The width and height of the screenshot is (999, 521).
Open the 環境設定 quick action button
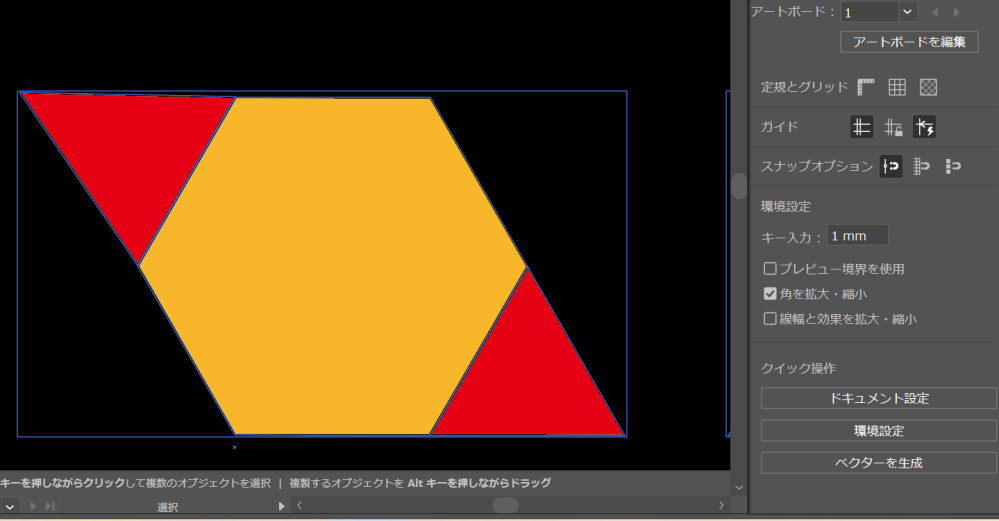(879, 431)
